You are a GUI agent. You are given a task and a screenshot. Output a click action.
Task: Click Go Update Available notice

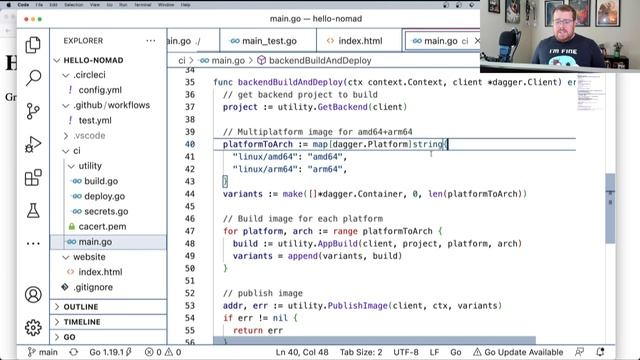coord(518,352)
